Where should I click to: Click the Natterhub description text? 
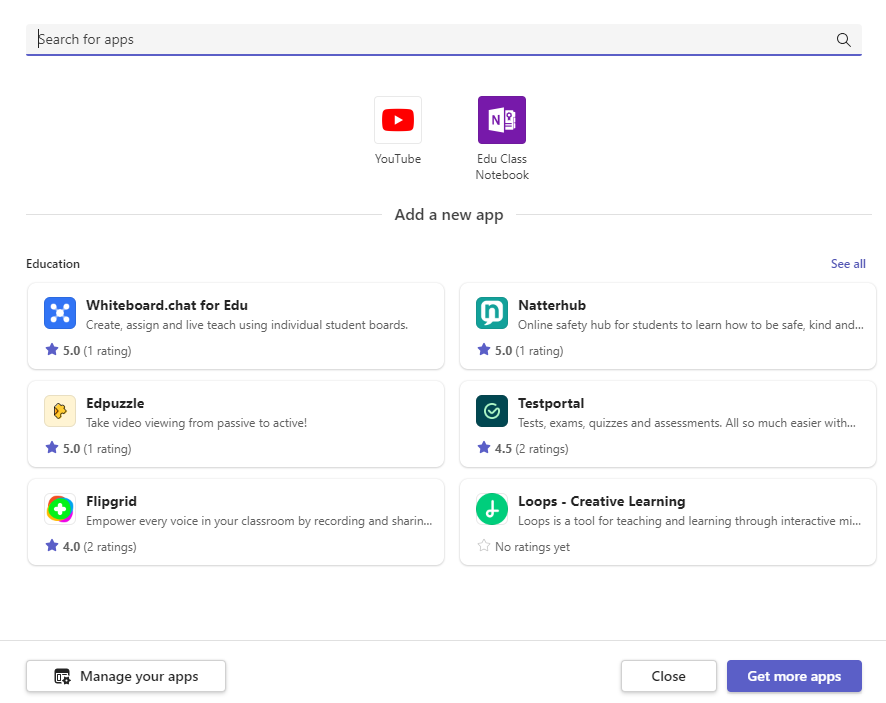click(x=690, y=325)
